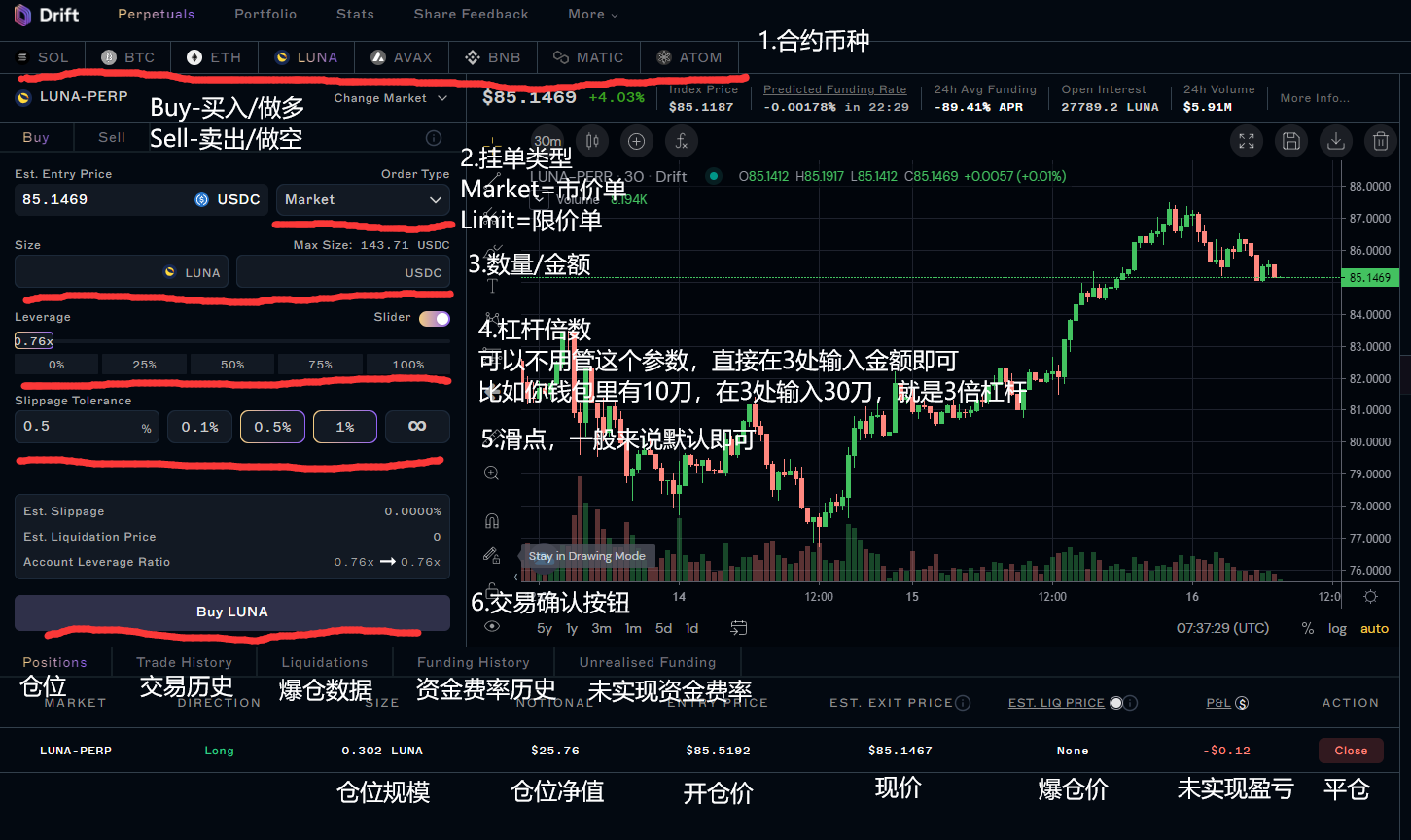Close the LUNA-PERP long position

(x=1350, y=751)
